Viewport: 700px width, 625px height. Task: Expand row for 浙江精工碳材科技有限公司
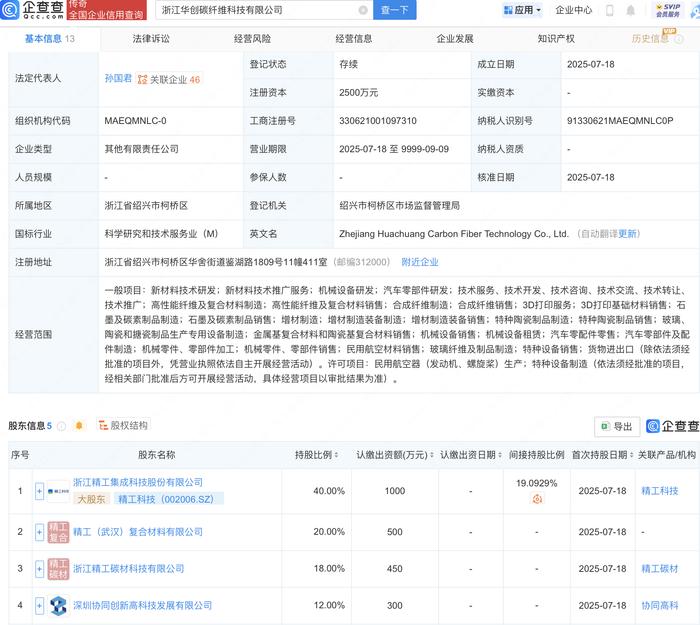pyautogui.click(x=39, y=569)
